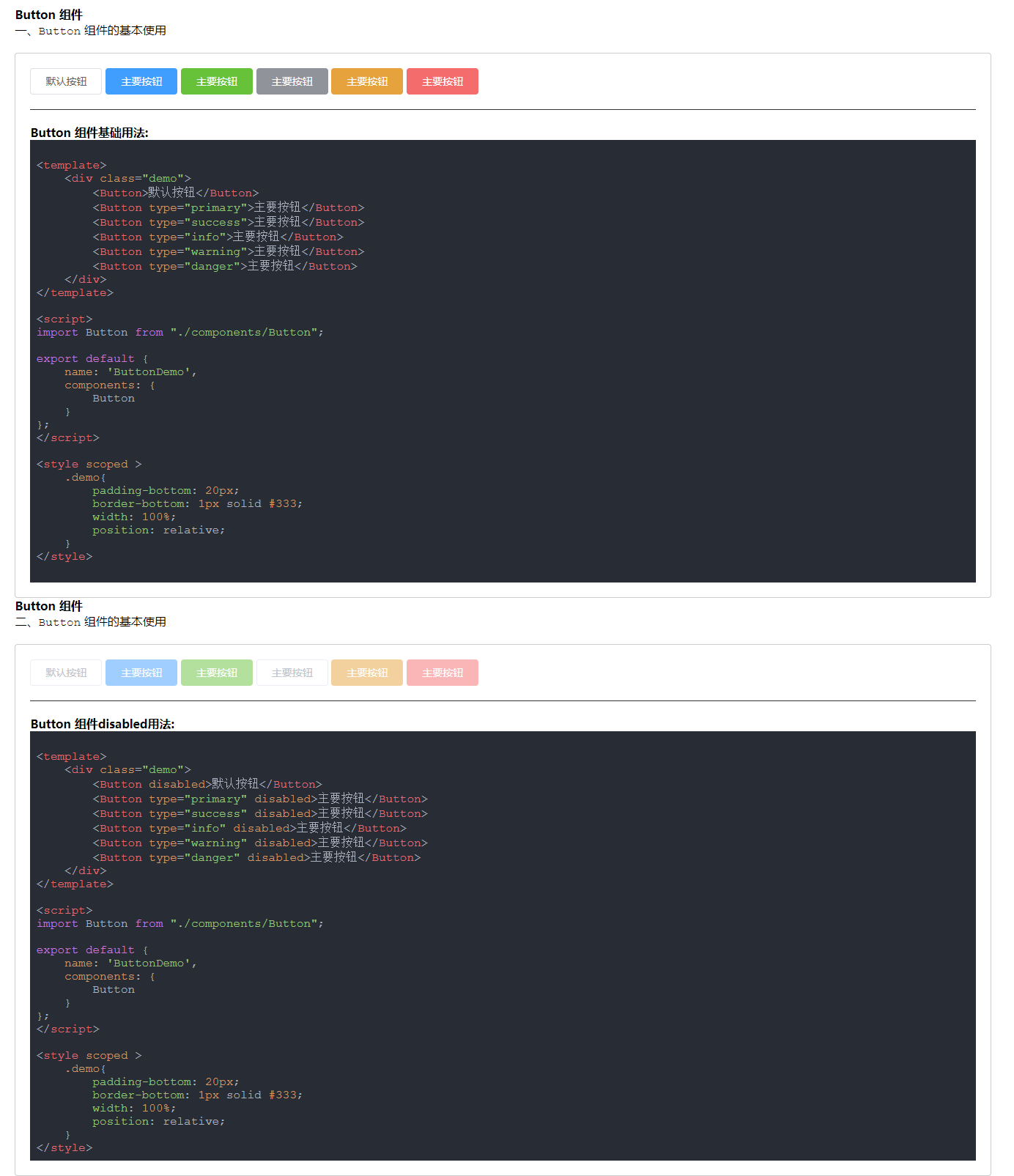This screenshot has height=1176, width=1014.
Task: Click ".demo{" selector in disabled用法 code
Action: click(x=85, y=1069)
